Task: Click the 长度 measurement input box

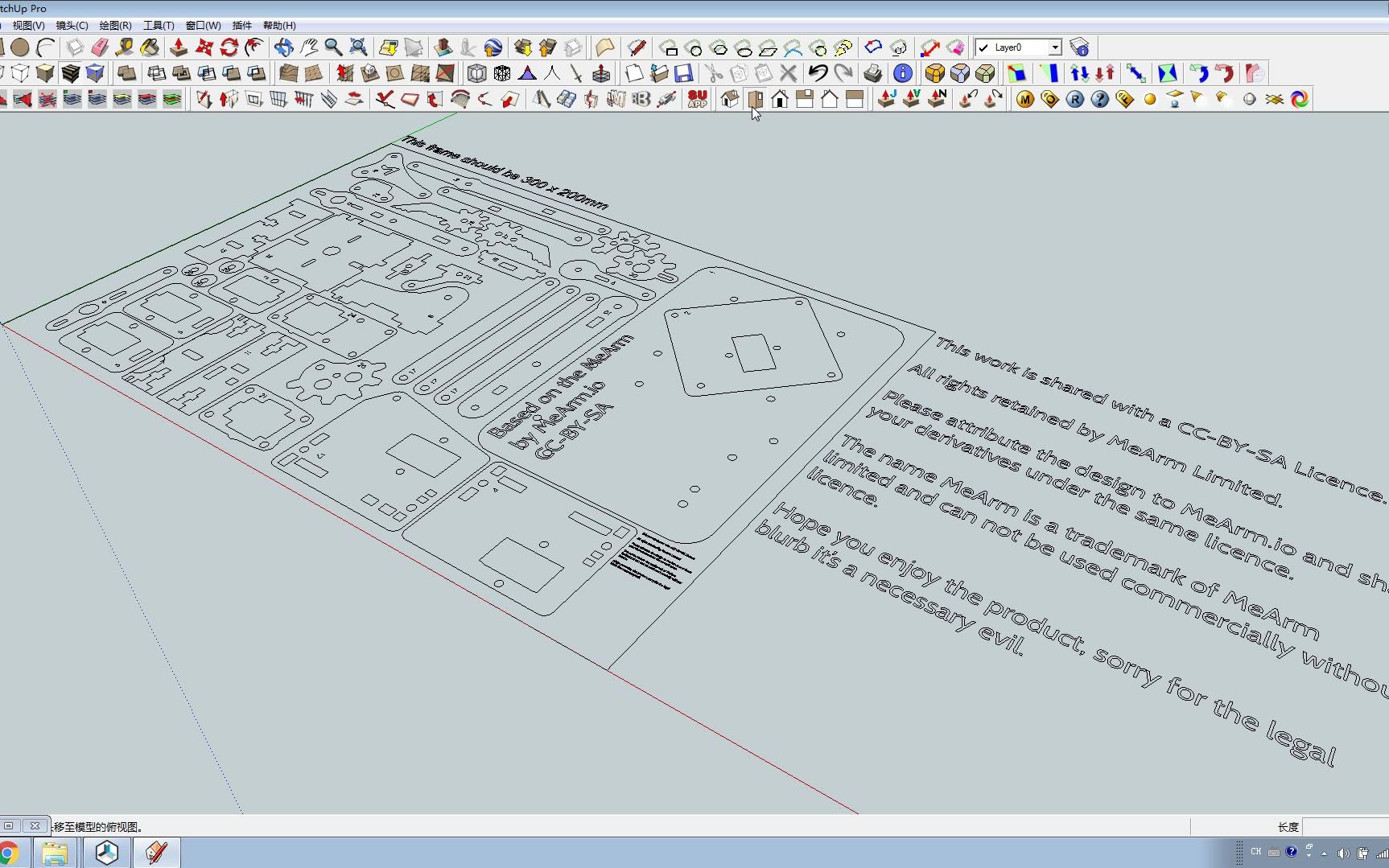Action: [x=1345, y=826]
